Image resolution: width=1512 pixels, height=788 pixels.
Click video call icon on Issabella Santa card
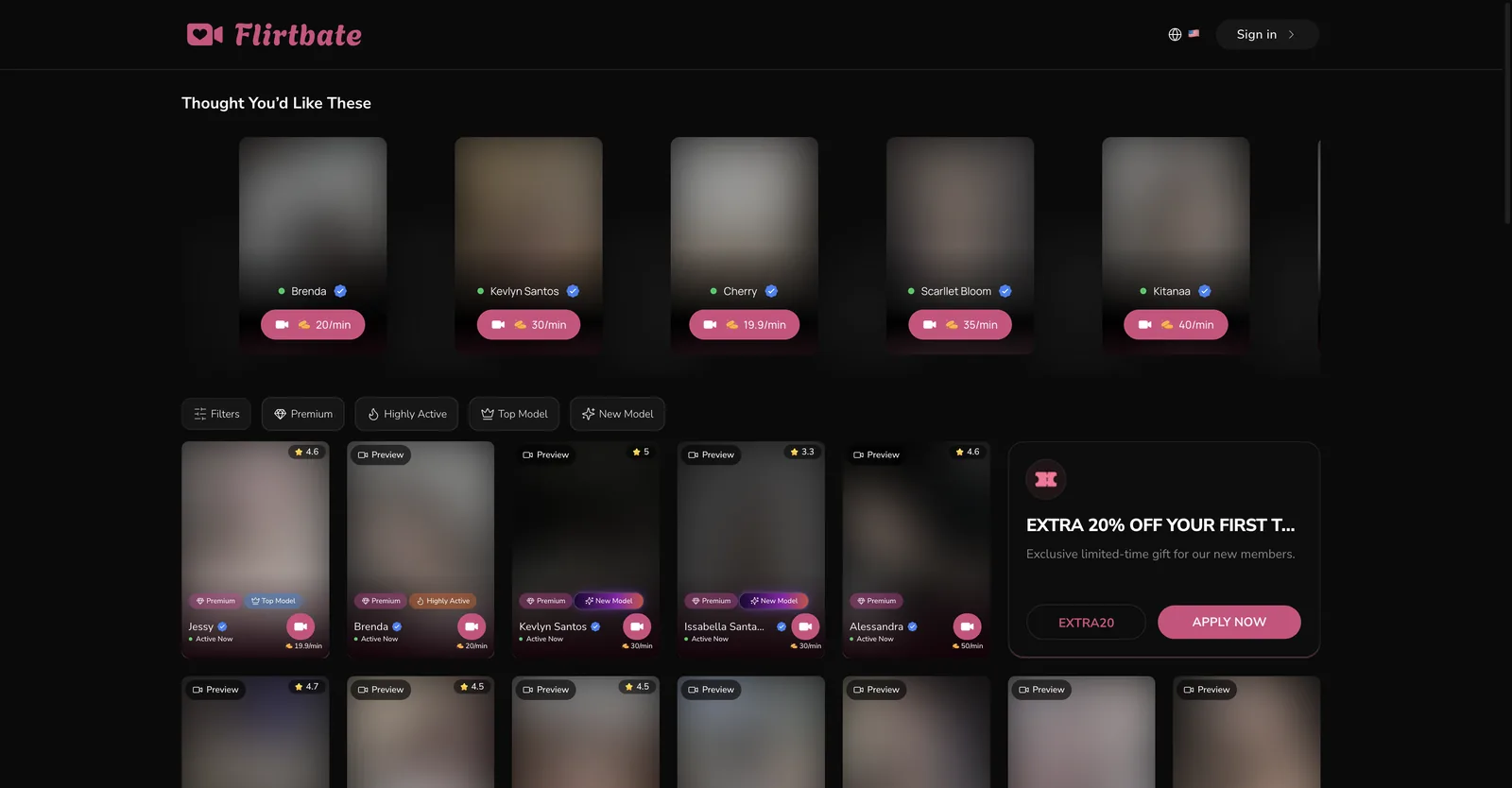coord(805,626)
